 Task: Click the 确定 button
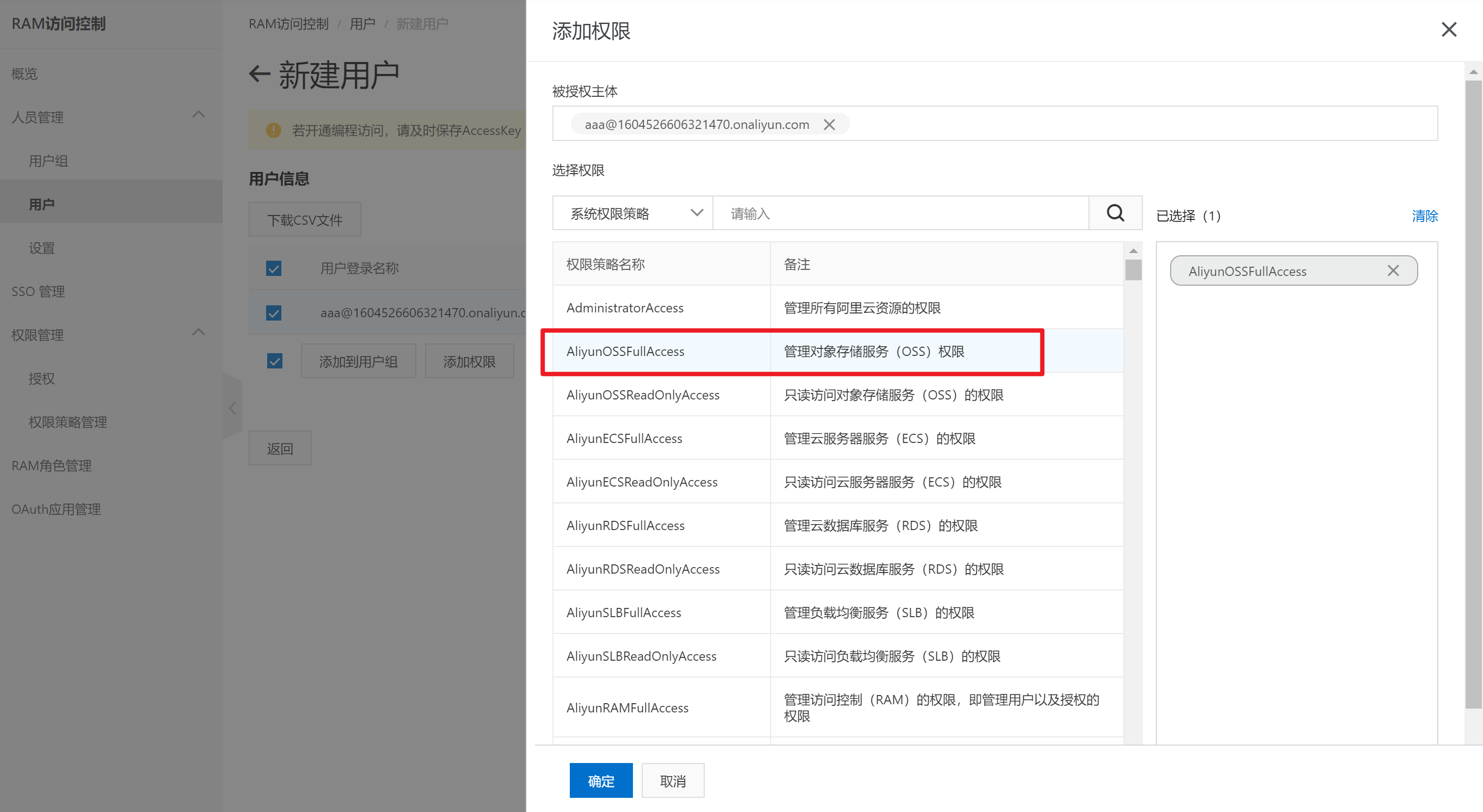[x=600, y=781]
